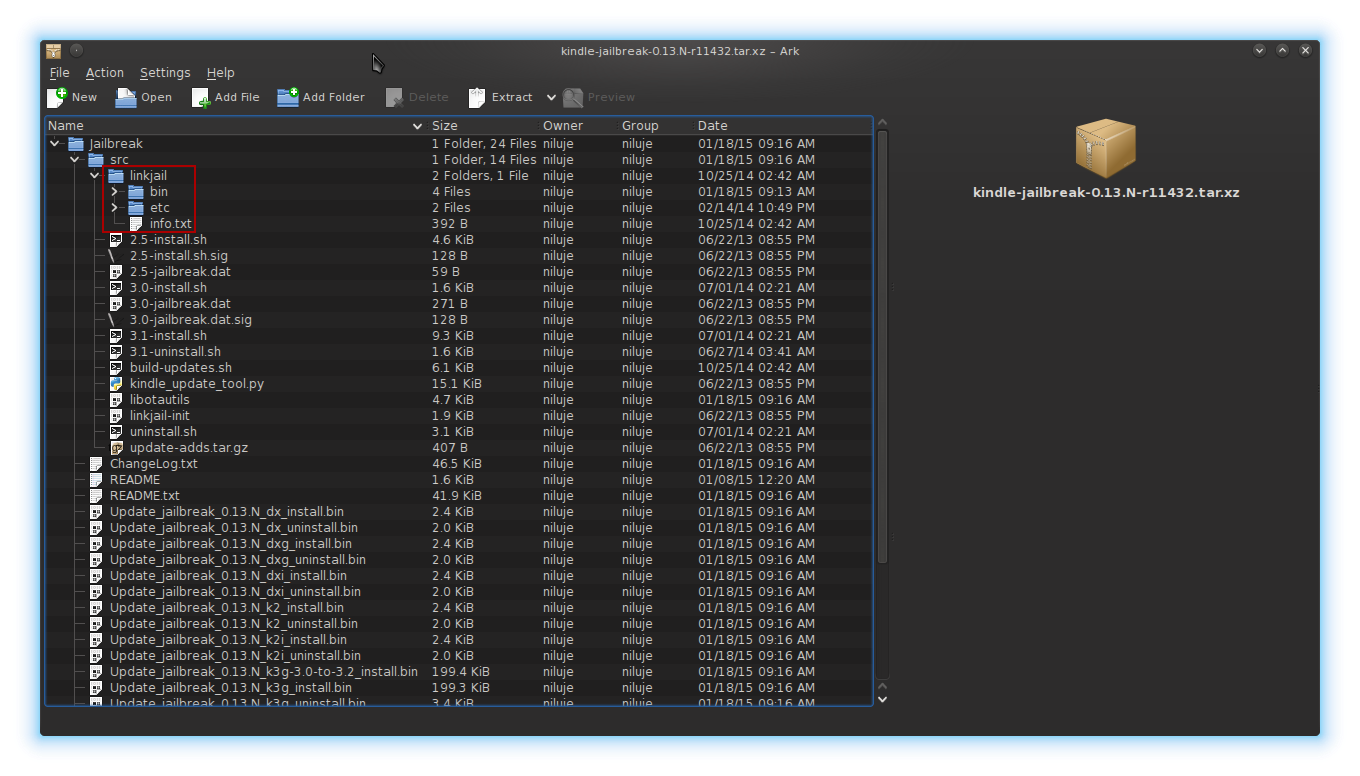Select Update_jailbreak_0.13.N_dxi_install.bin row

(459, 576)
